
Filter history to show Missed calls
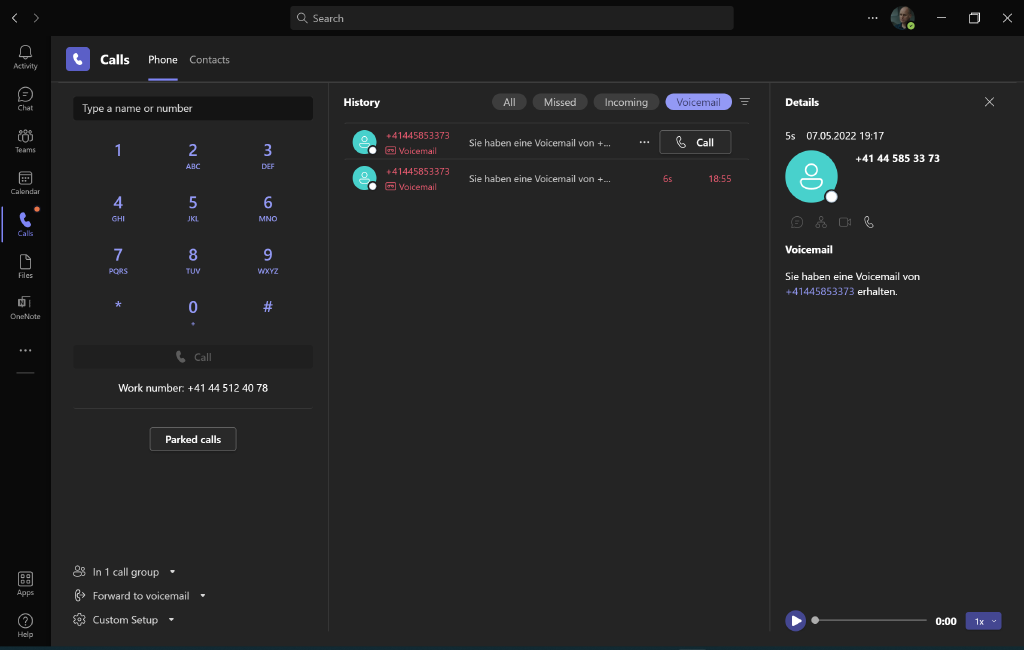(x=559, y=101)
